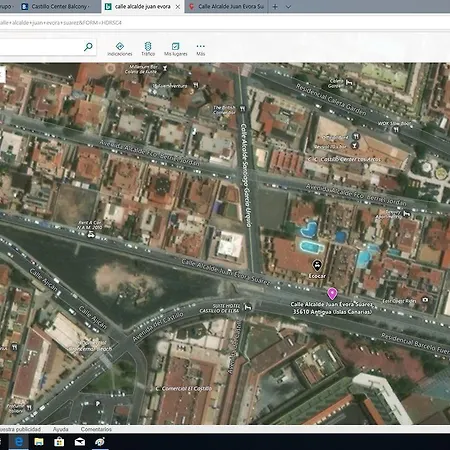
Task: Open Indicaciones directions tool
Action: click(x=120, y=49)
